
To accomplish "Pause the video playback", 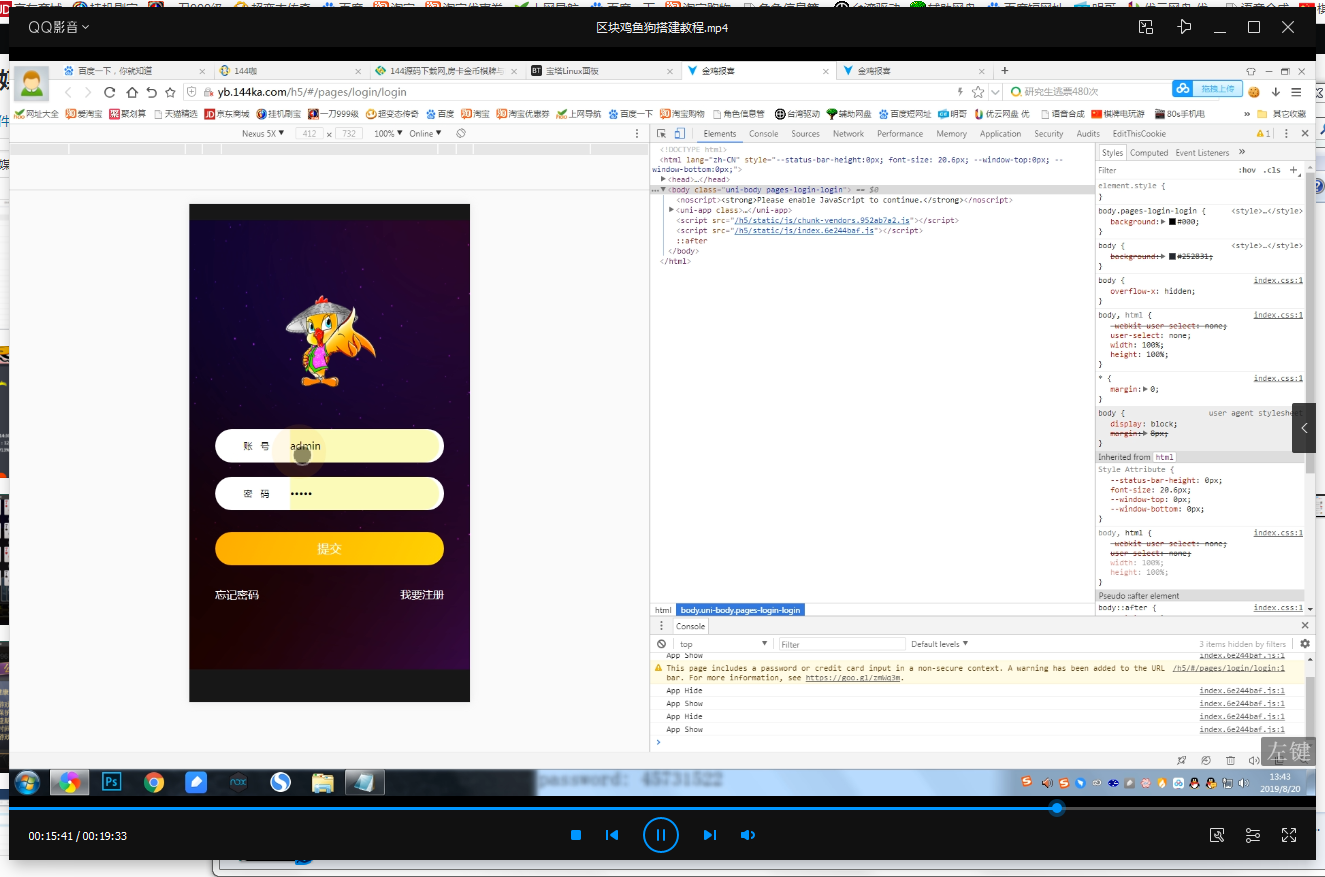I will click(660, 834).
